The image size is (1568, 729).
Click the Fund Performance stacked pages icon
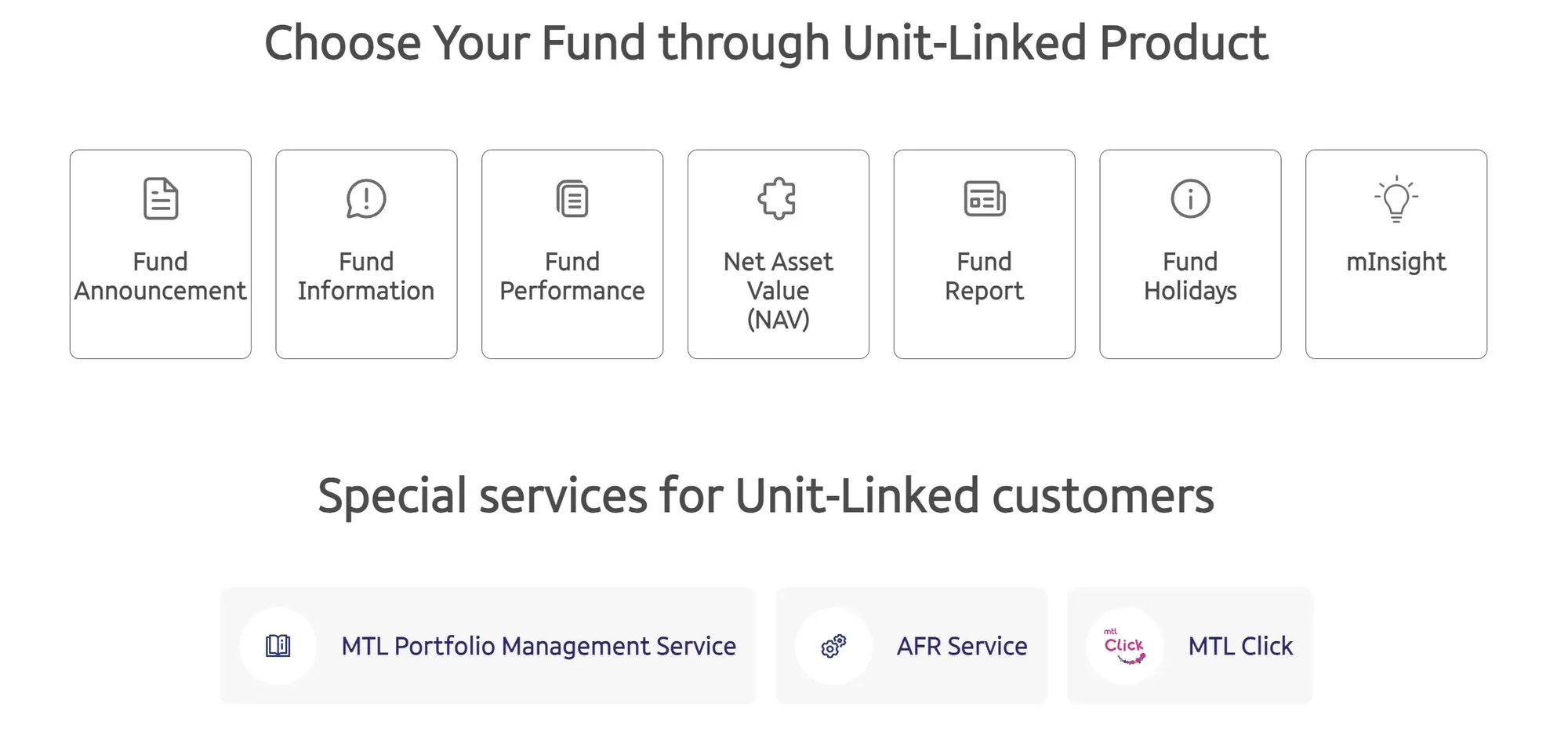(x=572, y=198)
